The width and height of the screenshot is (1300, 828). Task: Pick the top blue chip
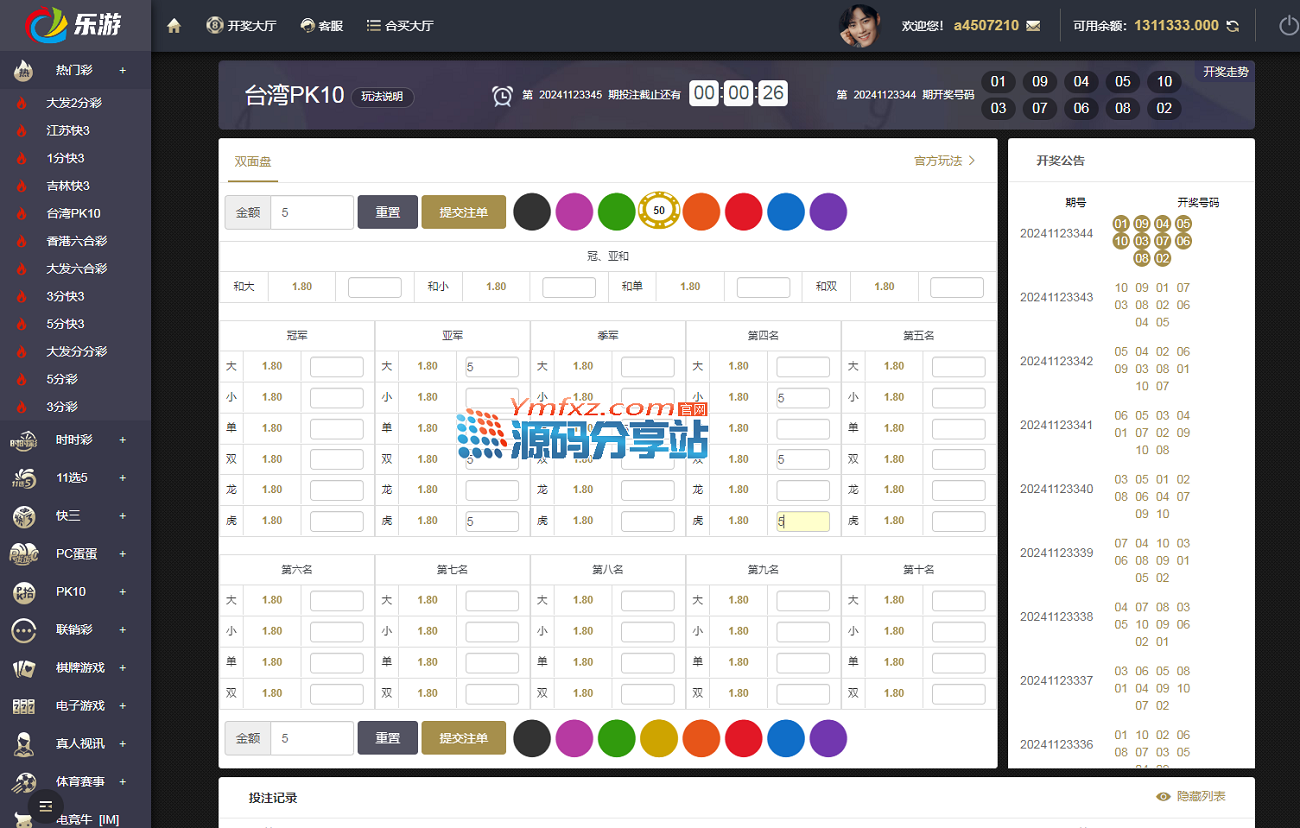tap(785, 212)
